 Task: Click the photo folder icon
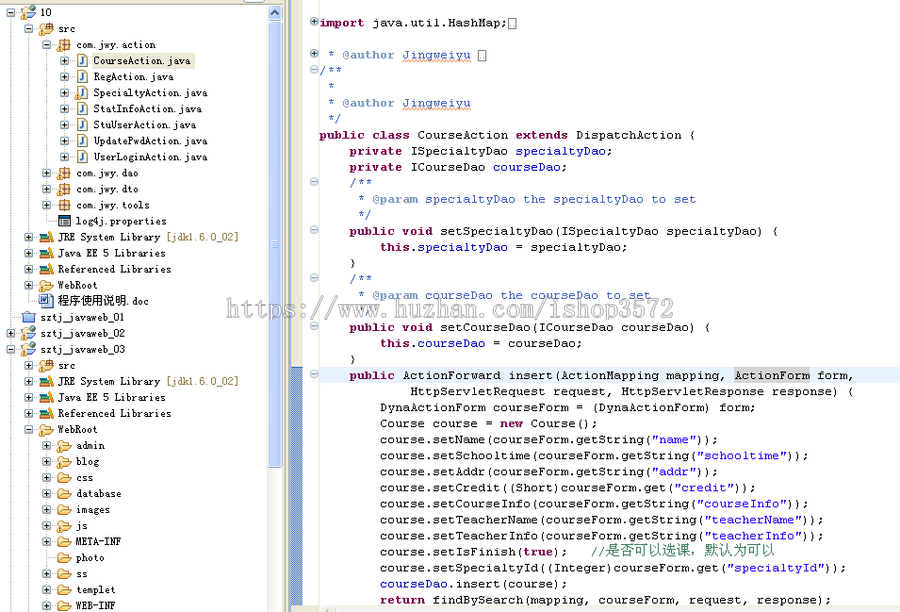point(64,557)
